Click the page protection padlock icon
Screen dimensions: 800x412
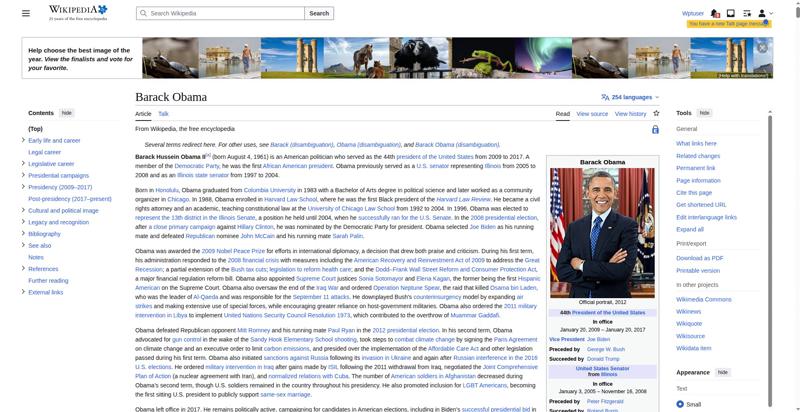point(655,130)
